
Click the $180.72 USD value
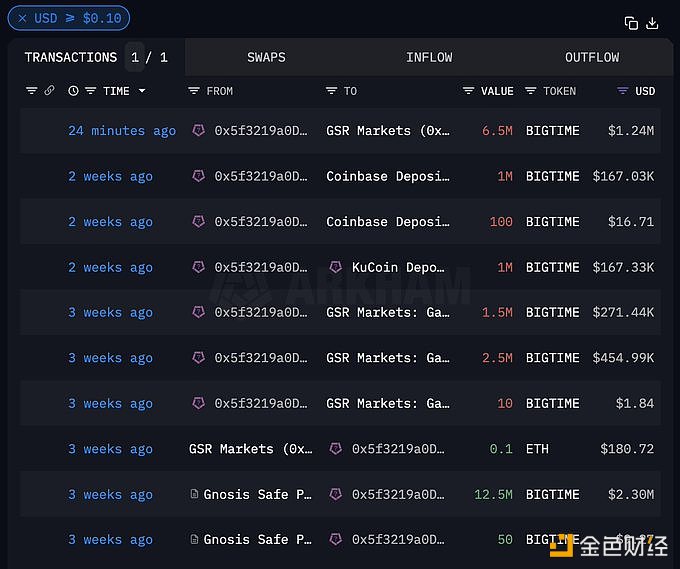[x=627, y=448]
